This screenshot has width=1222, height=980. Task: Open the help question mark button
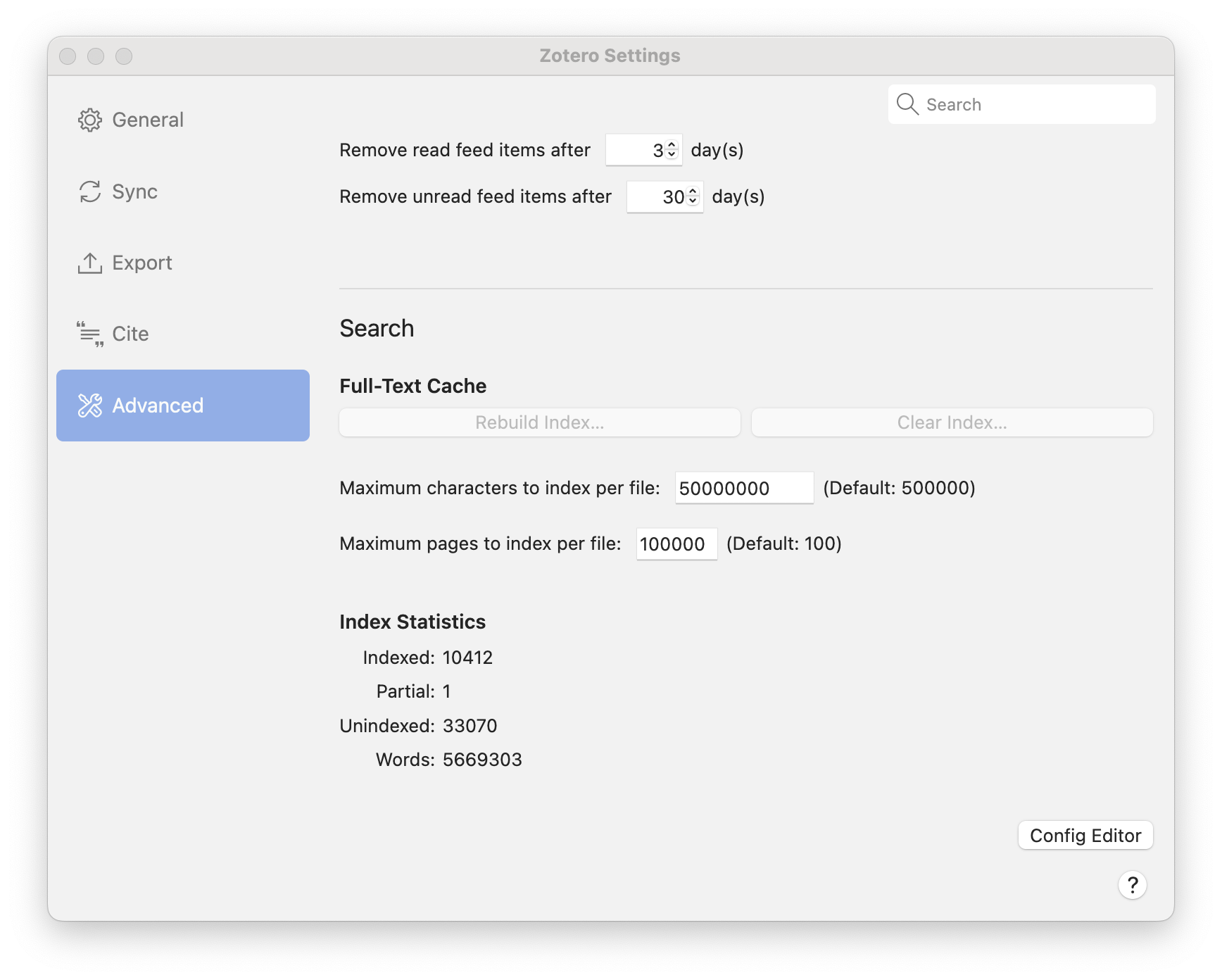1132,885
